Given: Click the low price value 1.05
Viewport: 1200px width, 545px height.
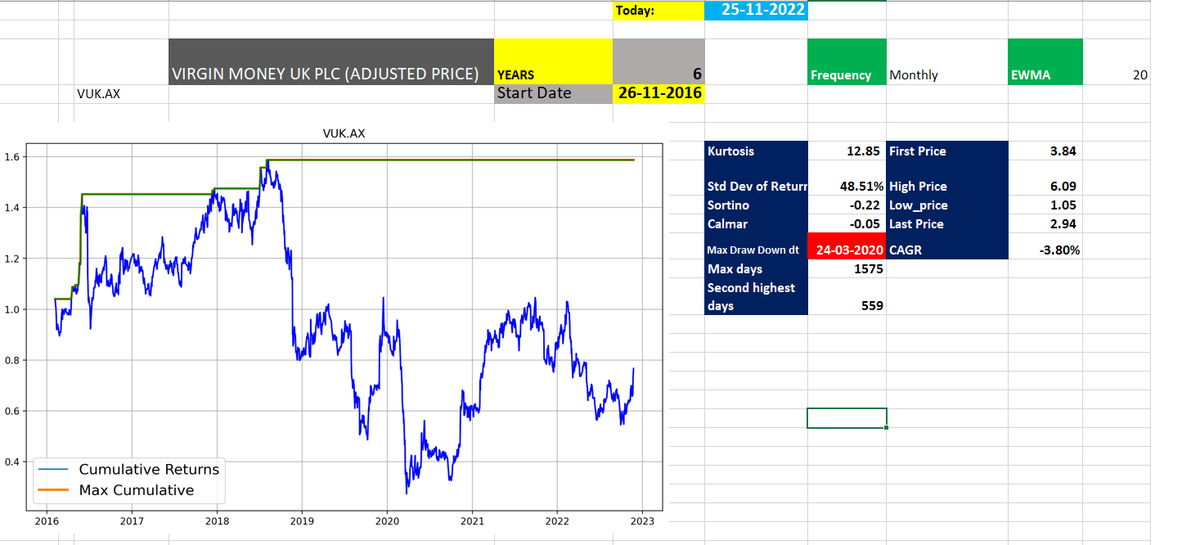Looking at the screenshot, I should tap(1045, 205).
